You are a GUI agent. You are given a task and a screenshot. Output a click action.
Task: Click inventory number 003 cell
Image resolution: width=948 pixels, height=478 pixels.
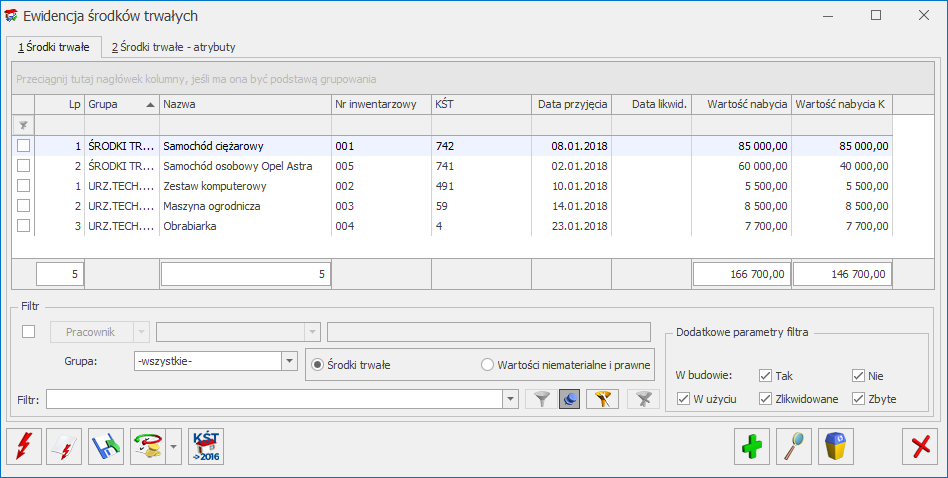pos(381,205)
